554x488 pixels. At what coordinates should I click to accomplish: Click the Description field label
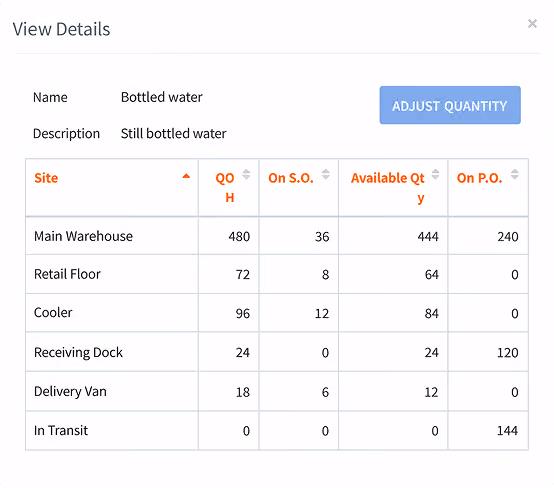tap(66, 134)
